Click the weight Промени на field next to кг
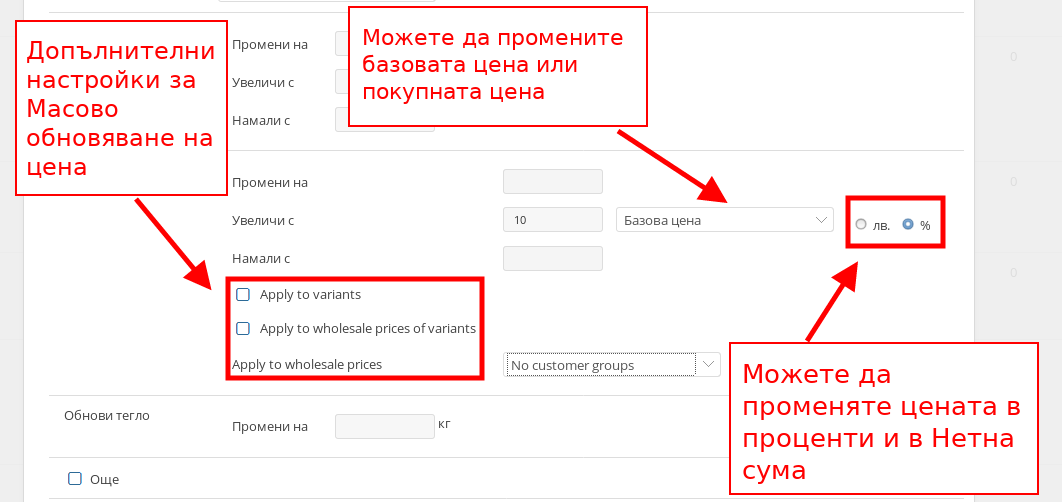1062x502 pixels. (384, 427)
